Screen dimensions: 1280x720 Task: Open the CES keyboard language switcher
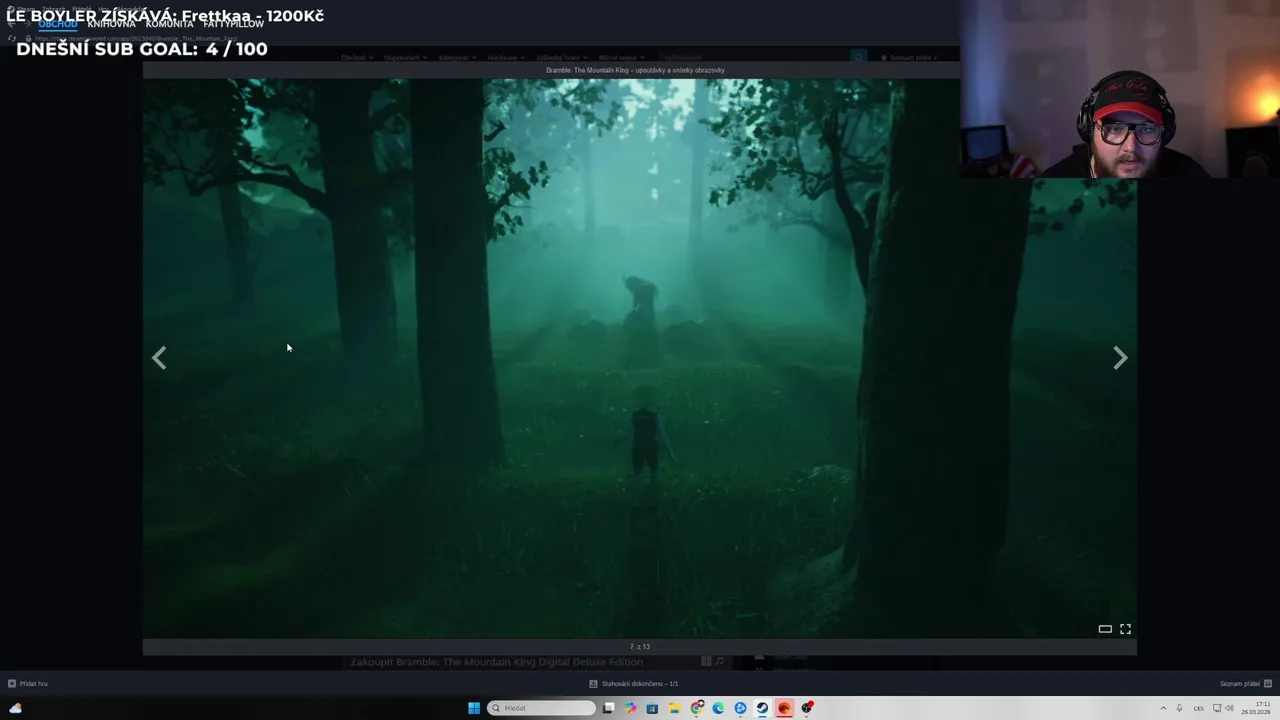(x=1198, y=708)
